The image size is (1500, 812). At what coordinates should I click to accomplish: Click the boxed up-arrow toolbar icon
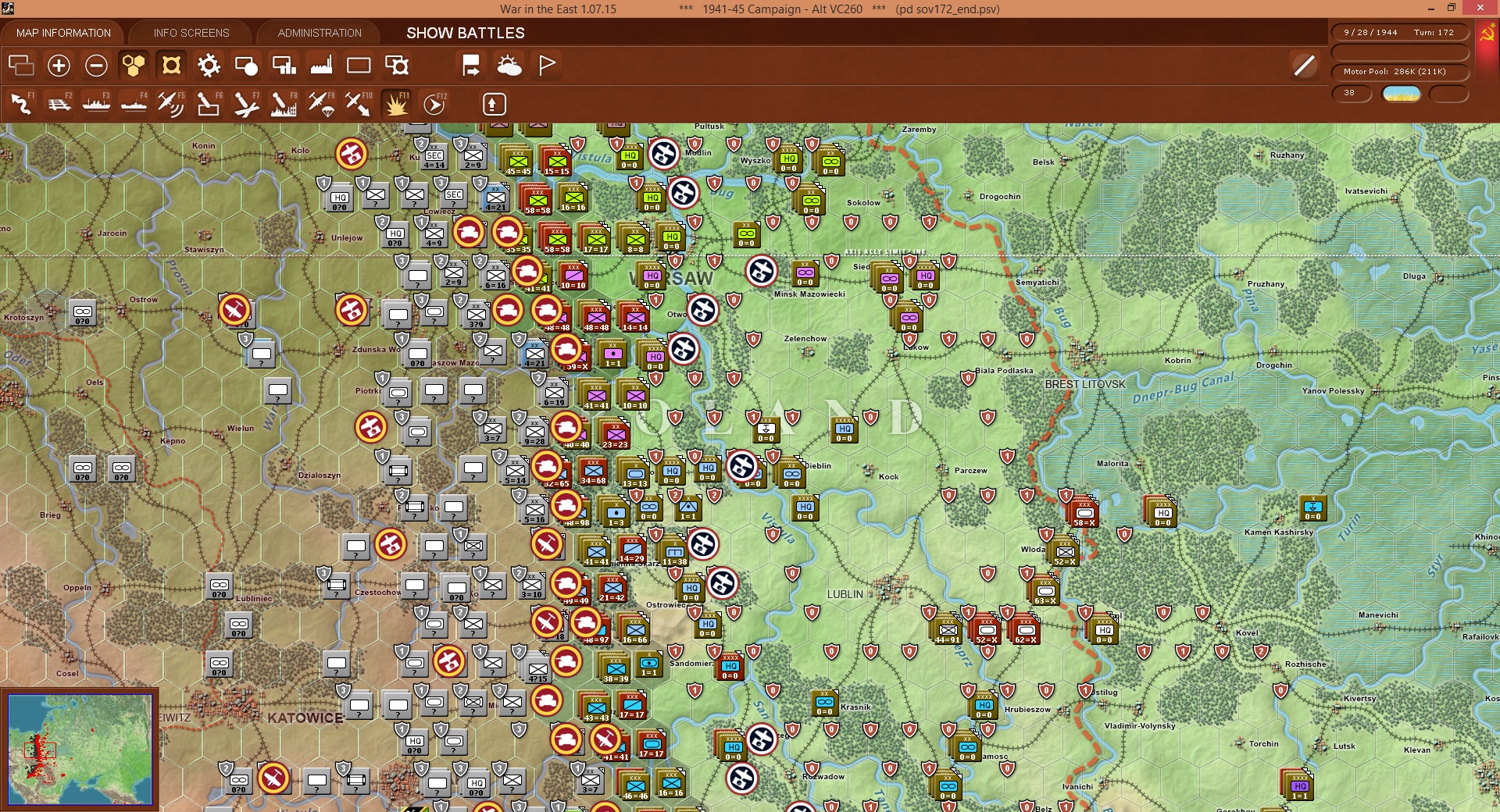point(495,104)
